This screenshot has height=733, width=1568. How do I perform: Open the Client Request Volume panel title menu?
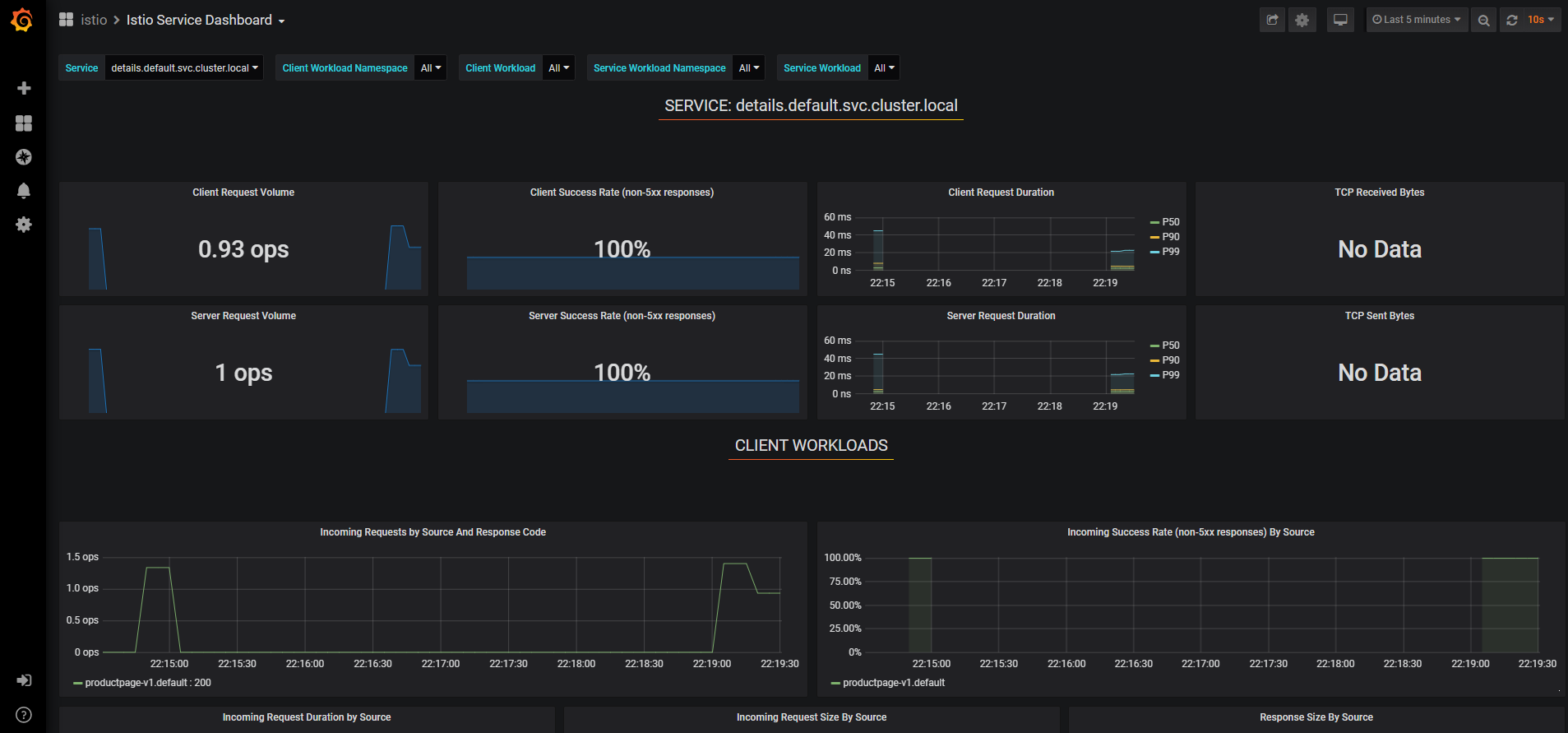(x=243, y=193)
